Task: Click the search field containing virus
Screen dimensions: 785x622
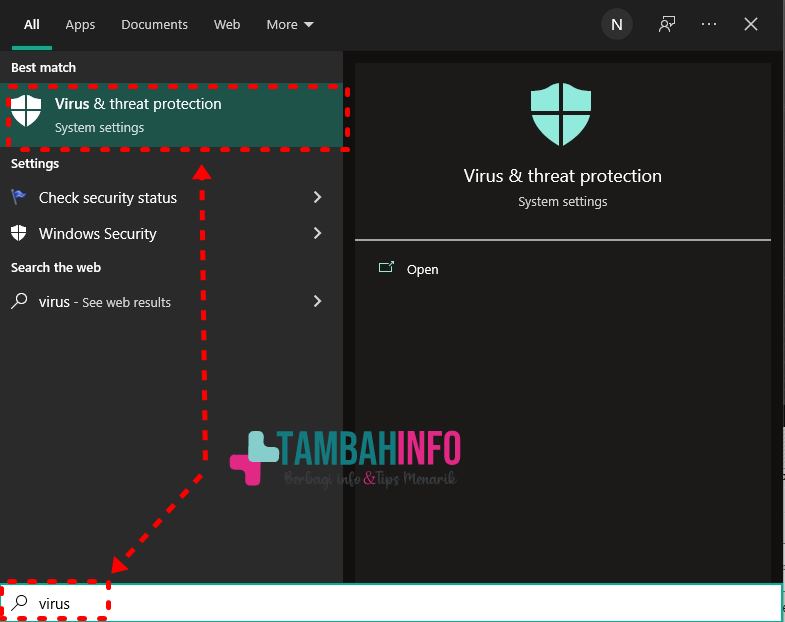Action: click(x=391, y=603)
